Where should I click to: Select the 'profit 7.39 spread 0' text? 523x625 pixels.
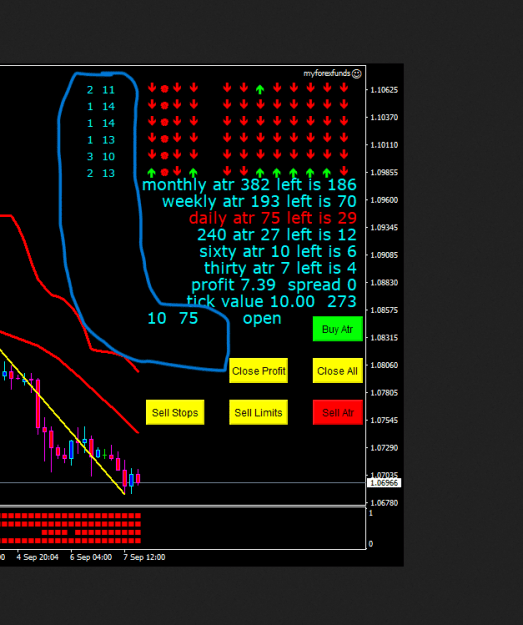274,285
